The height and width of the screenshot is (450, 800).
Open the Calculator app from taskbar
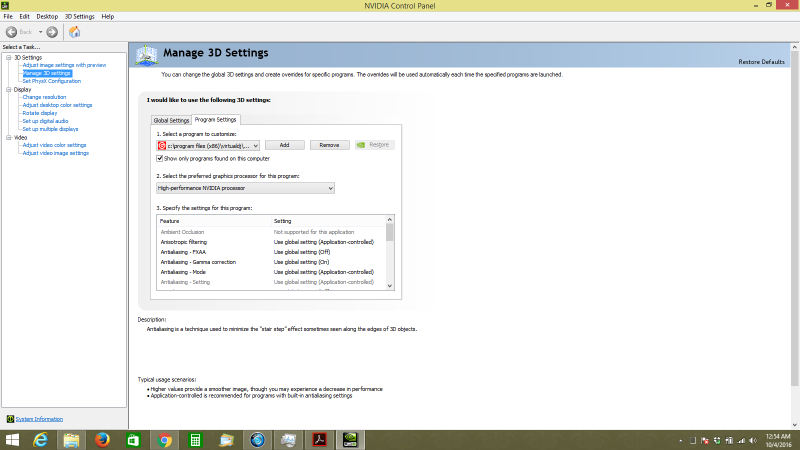[195, 440]
